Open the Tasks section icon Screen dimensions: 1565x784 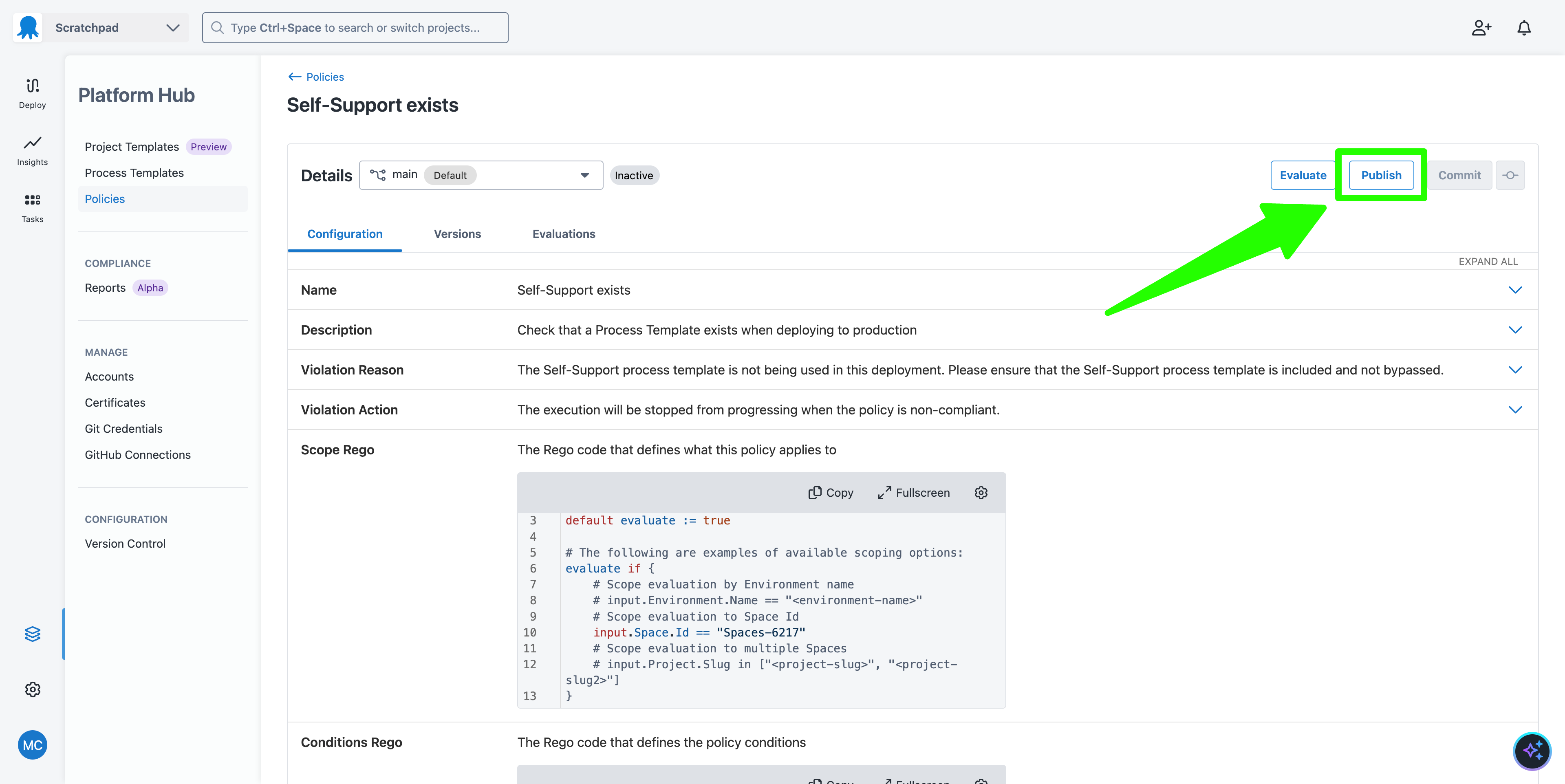click(x=32, y=208)
